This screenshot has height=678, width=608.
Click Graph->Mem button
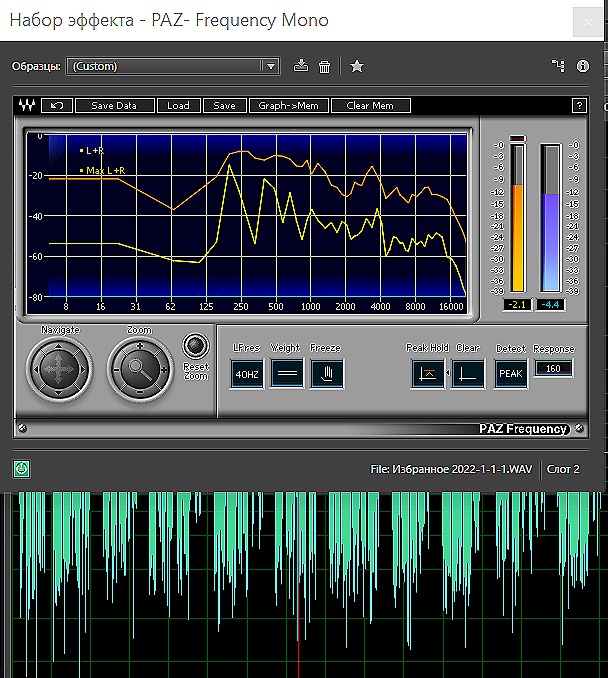[x=288, y=106]
